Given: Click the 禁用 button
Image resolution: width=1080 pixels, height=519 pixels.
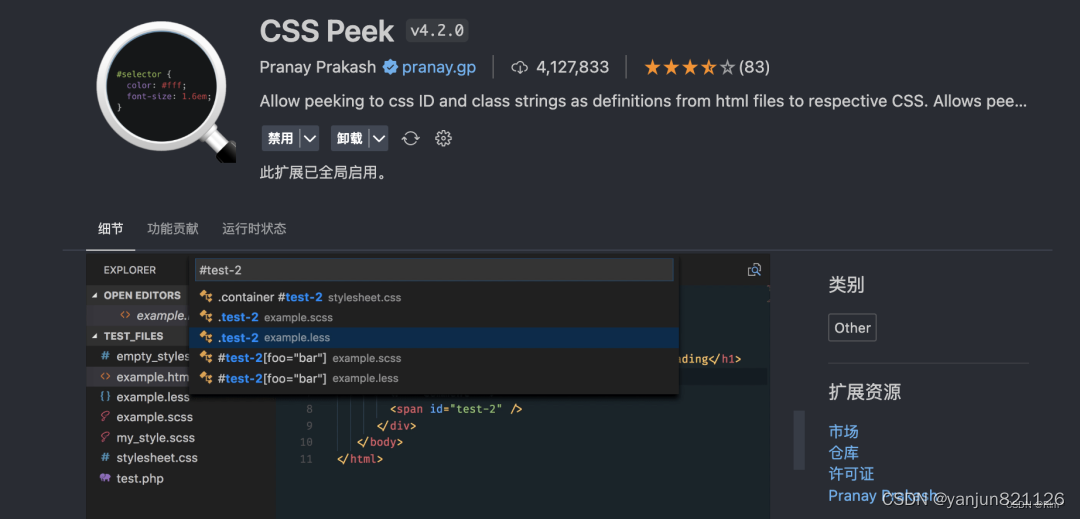Looking at the screenshot, I should [281, 138].
